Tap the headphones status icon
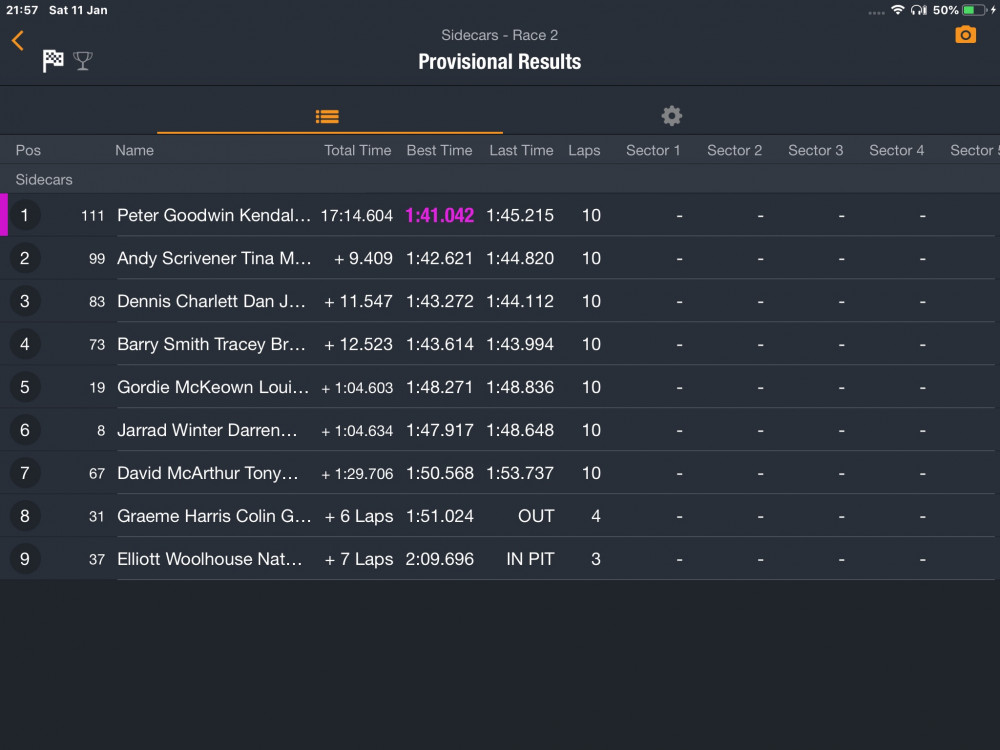 (919, 10)
